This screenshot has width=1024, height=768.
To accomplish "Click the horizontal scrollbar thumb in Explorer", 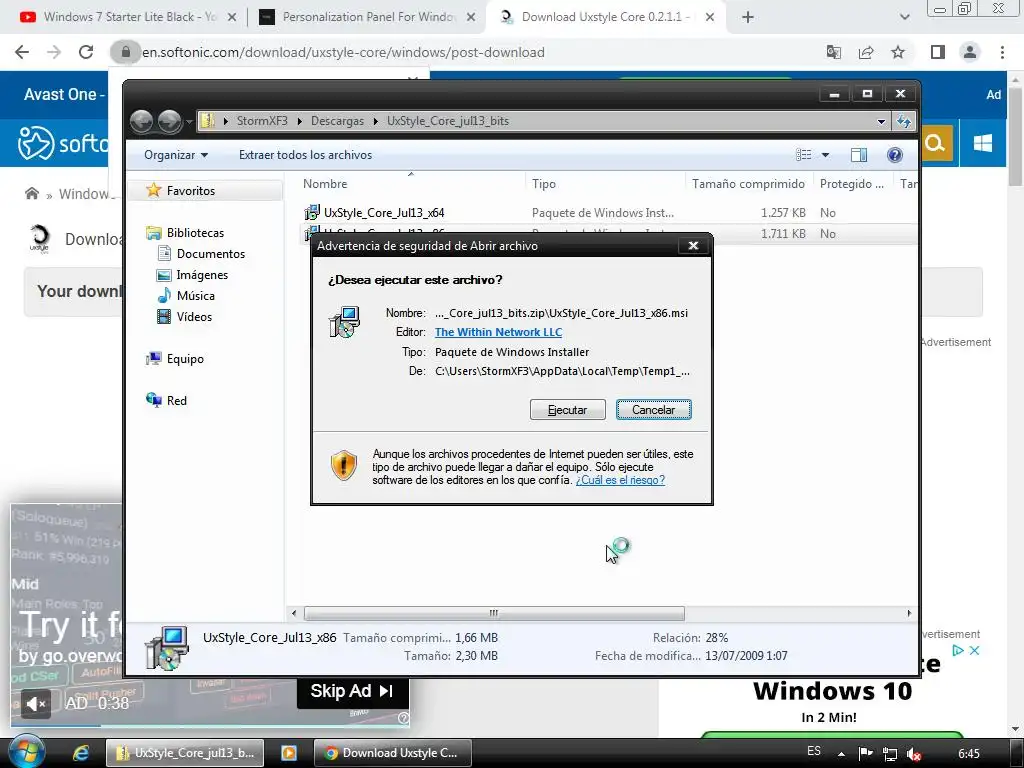I will pos(494,613).
